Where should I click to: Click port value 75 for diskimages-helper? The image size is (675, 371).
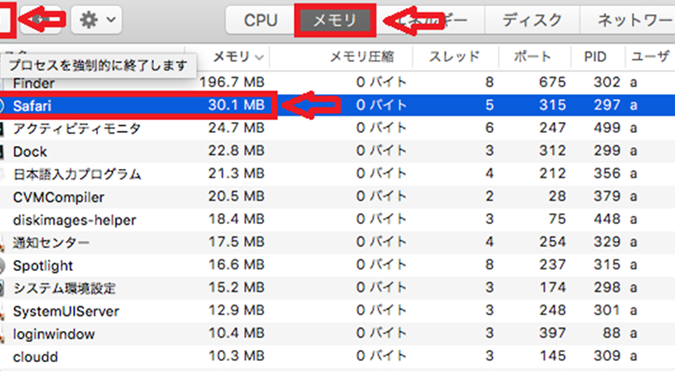point(557,219)
